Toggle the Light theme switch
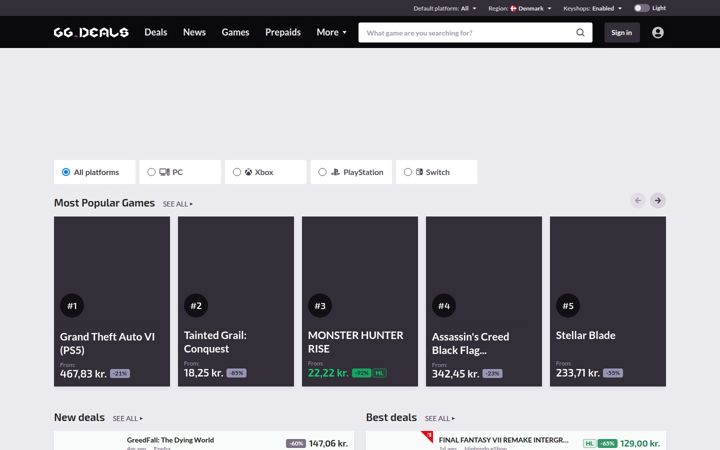 [x=641, y=8]
